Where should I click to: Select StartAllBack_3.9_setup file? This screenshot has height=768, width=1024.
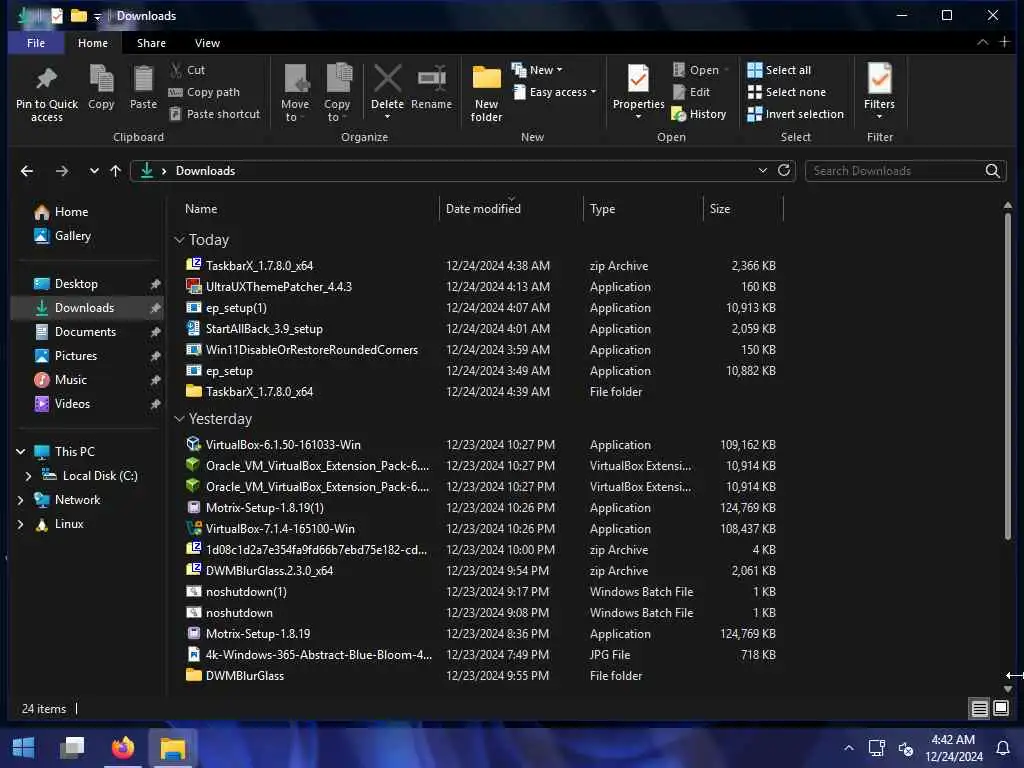[x=264, y=328]
